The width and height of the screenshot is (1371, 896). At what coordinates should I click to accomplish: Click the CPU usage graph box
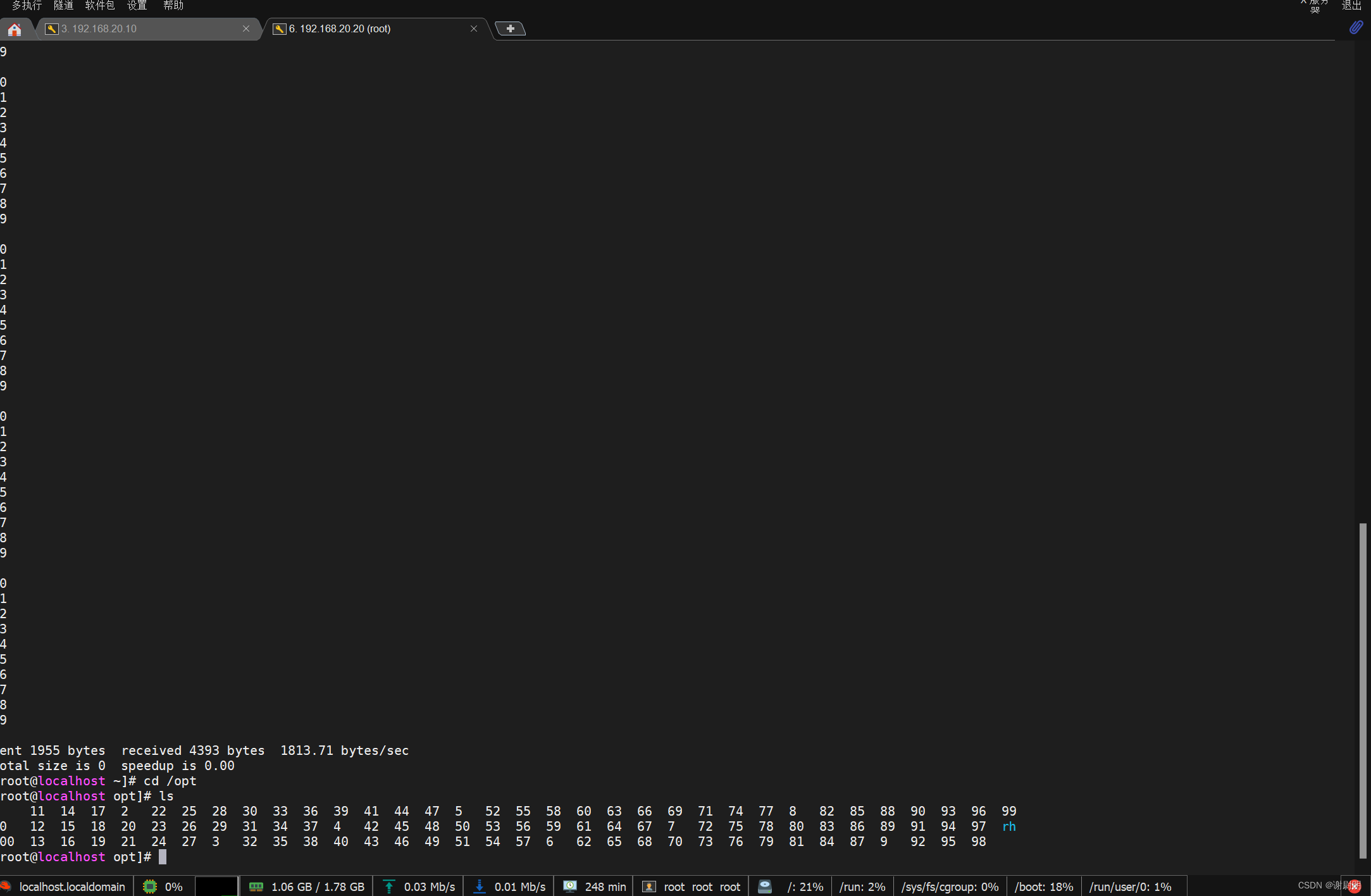pyautogui.click(x=216, y=887)
